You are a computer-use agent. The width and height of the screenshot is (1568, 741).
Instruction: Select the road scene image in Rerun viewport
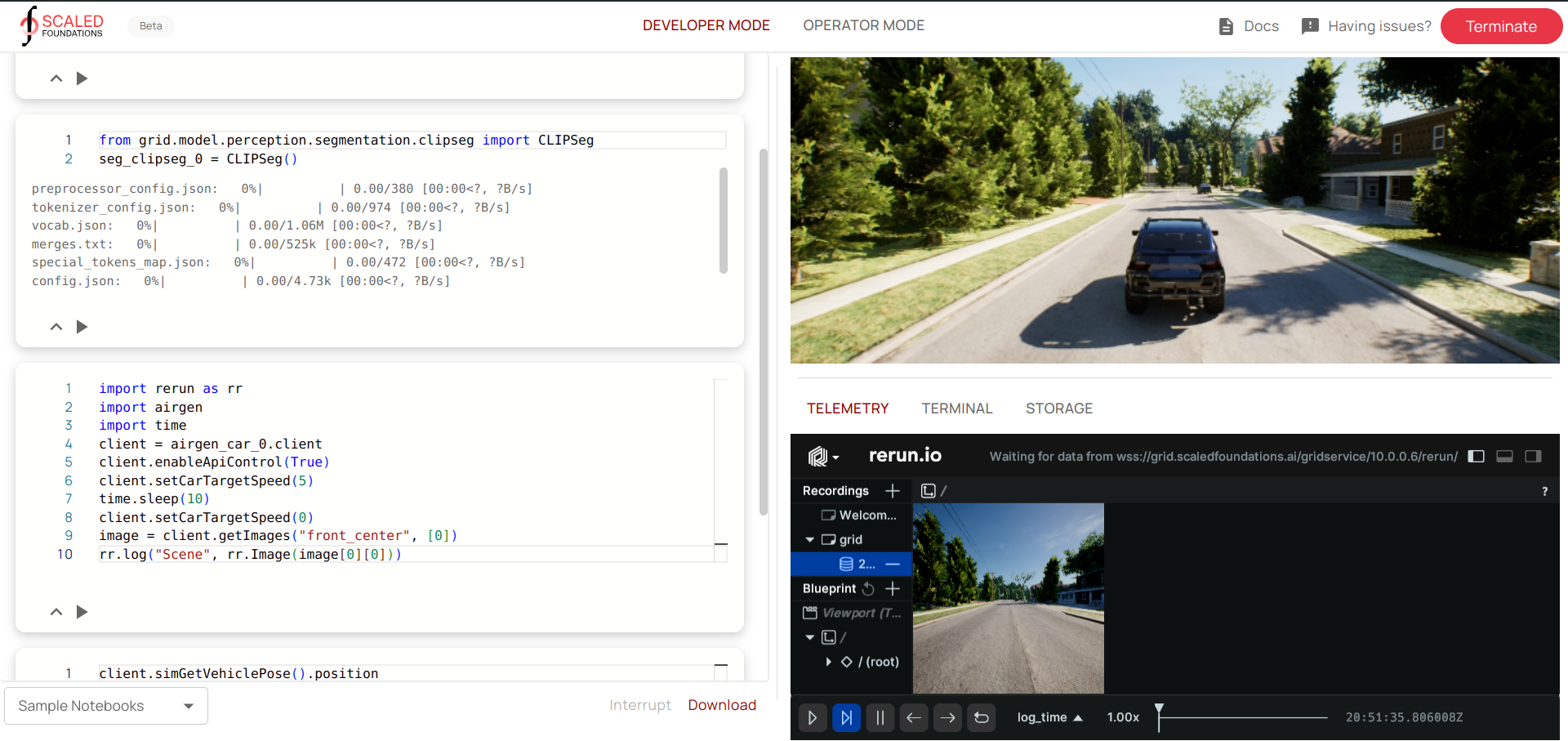(x=1009, y=598)
